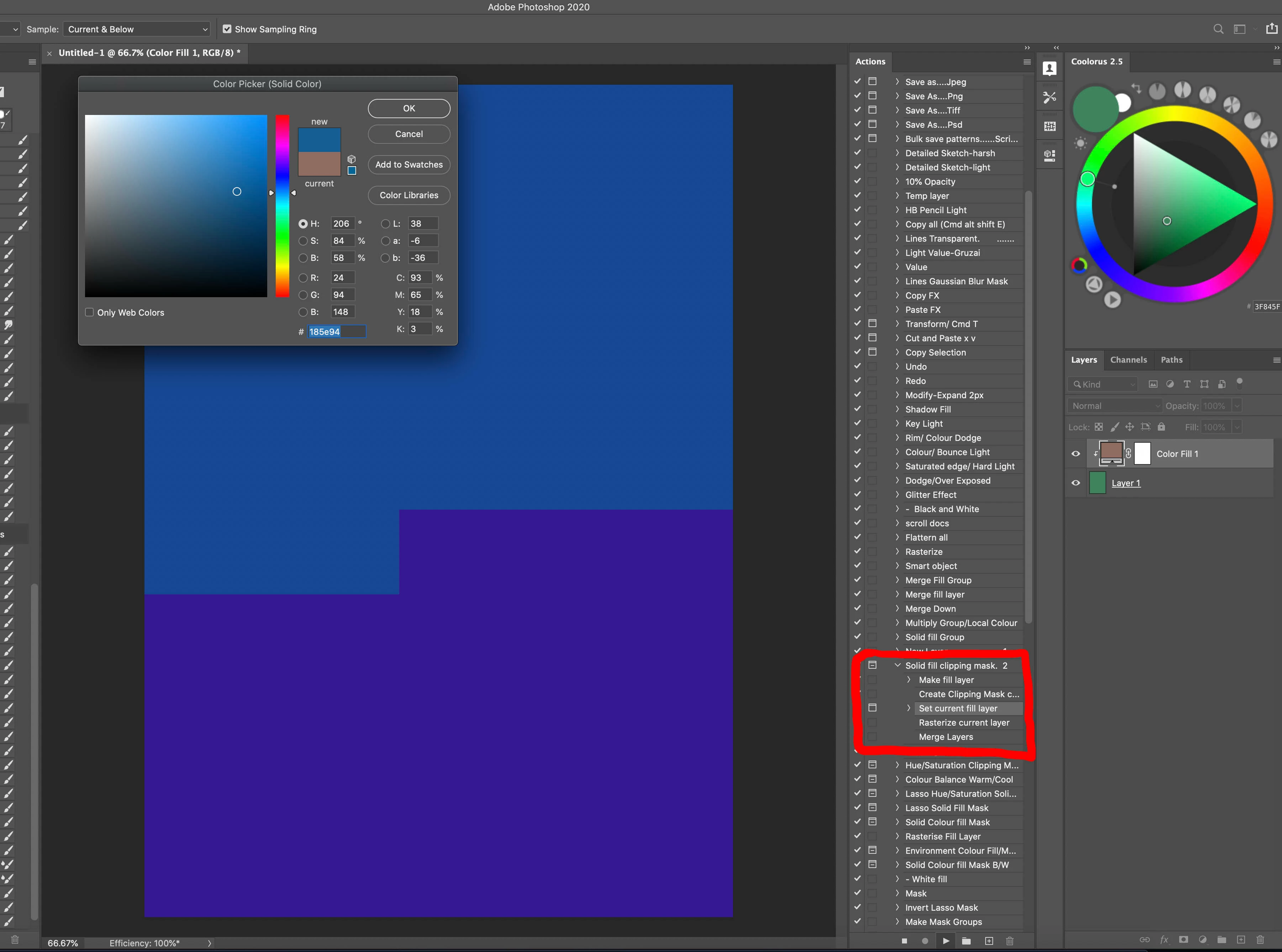Enable Only Web Colors checkbox

89,312
